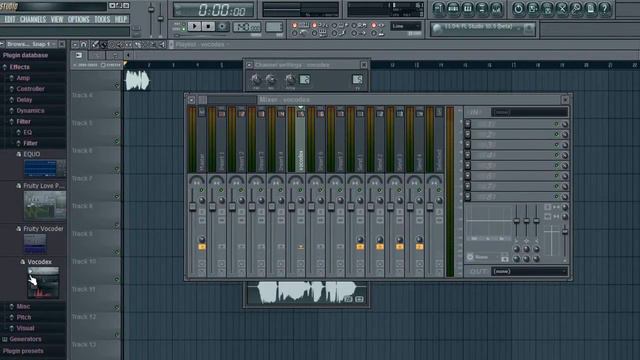The image size is (640, 360).
Task: Select Plugin database in the browser
Action: (25, 55)
